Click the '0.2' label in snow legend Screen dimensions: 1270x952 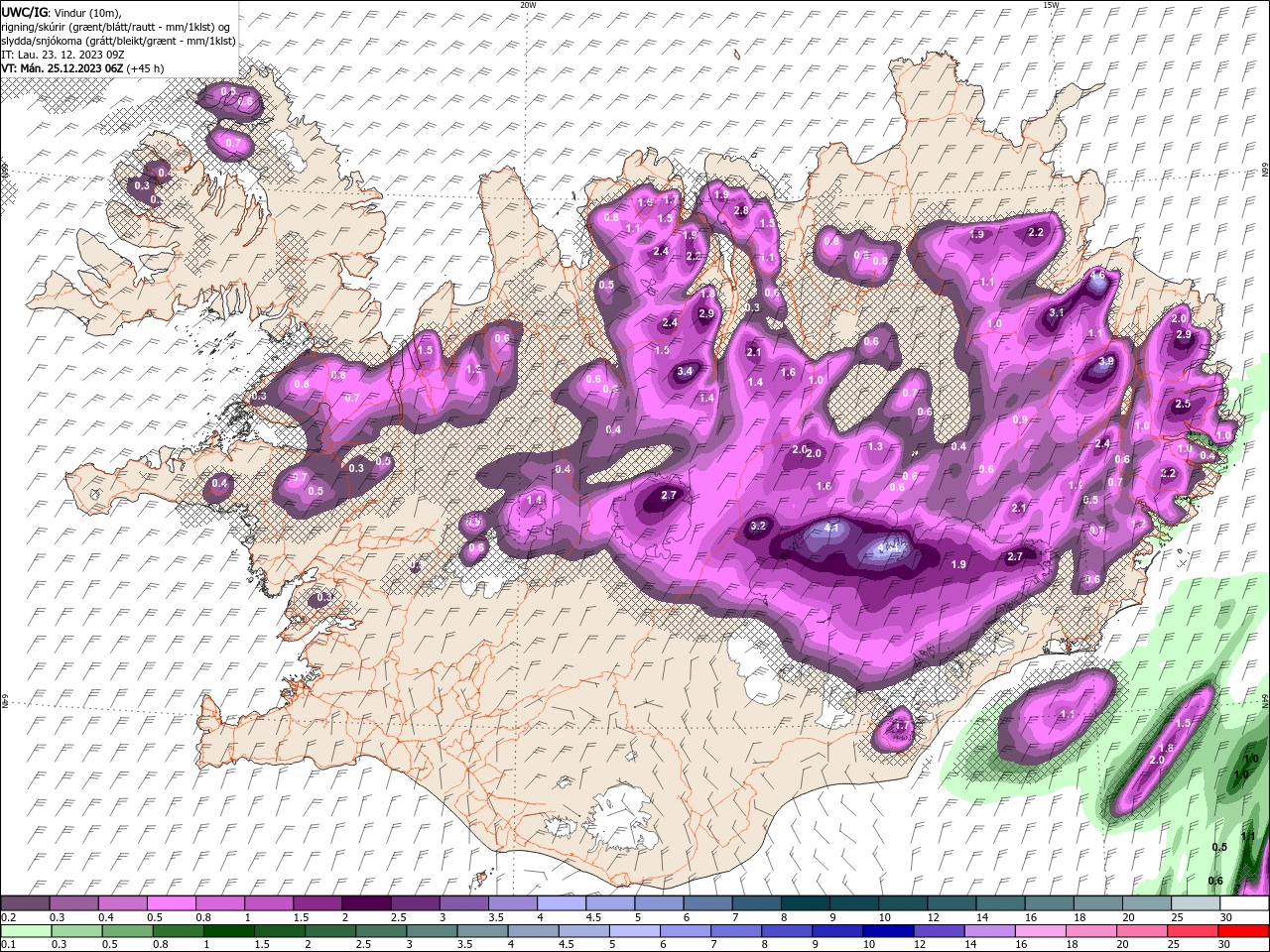(x=8, y=918)
